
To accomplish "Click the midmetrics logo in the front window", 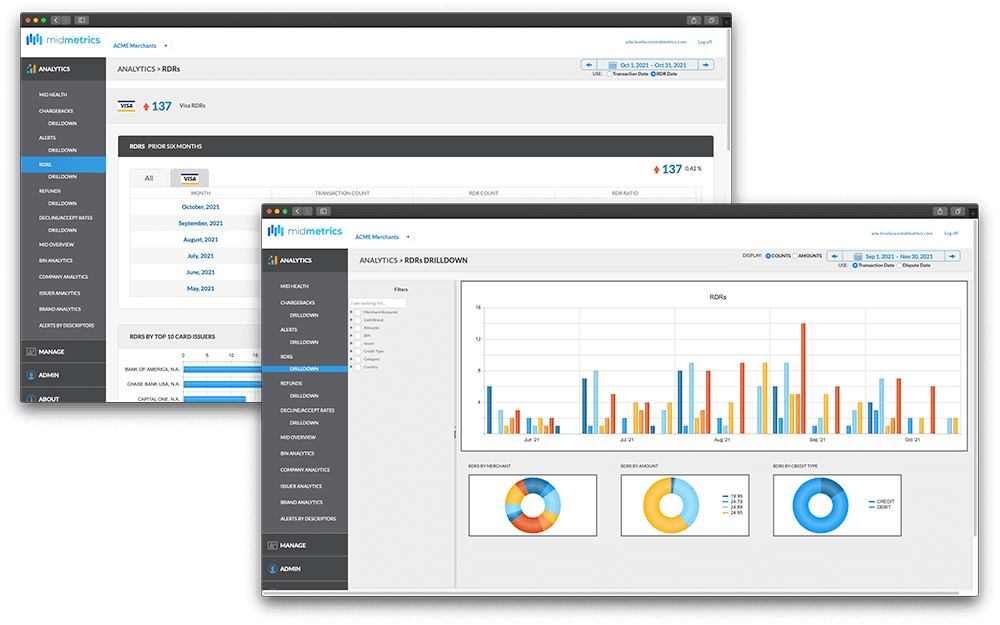I will pos(305,232).
